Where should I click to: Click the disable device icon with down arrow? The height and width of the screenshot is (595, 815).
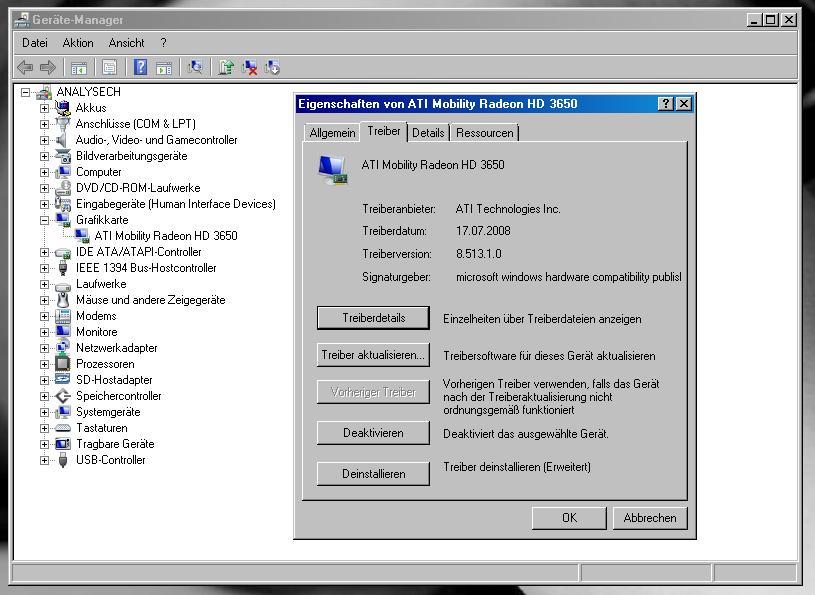272,67
